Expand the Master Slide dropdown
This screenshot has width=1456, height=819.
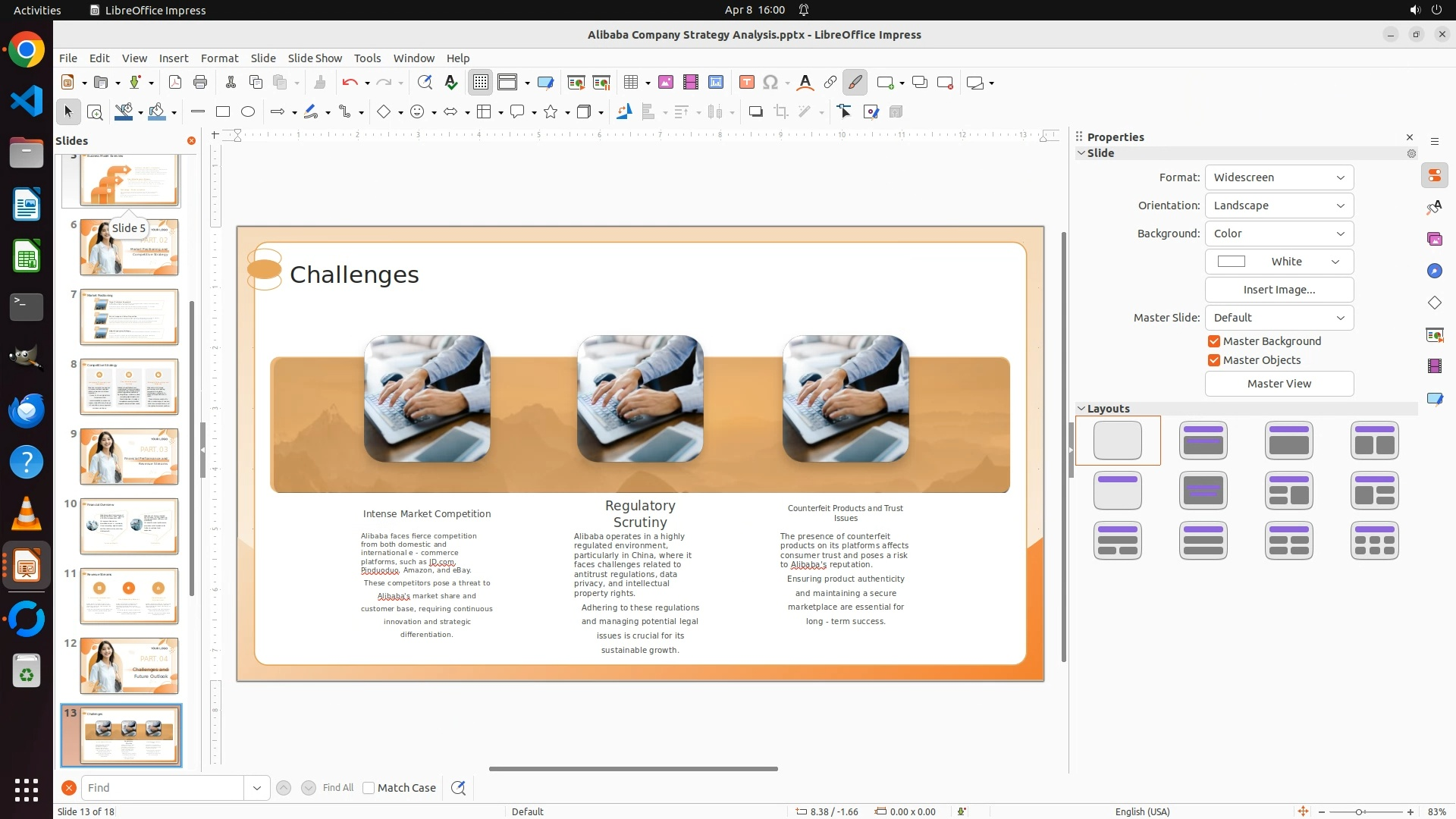(1279, 318)
